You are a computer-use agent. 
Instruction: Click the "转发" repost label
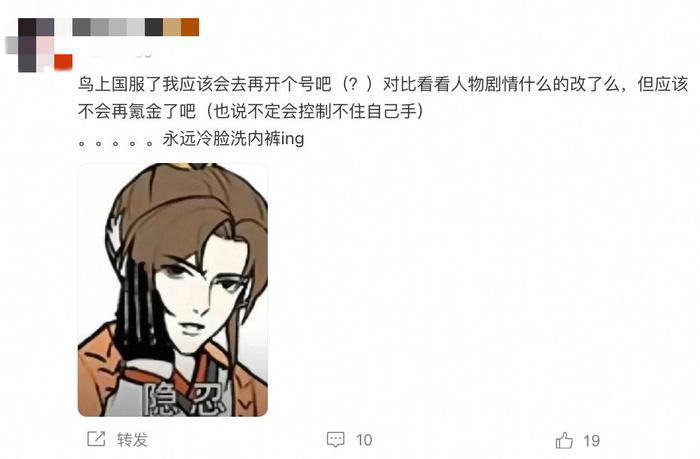click(x=132, y=440)
